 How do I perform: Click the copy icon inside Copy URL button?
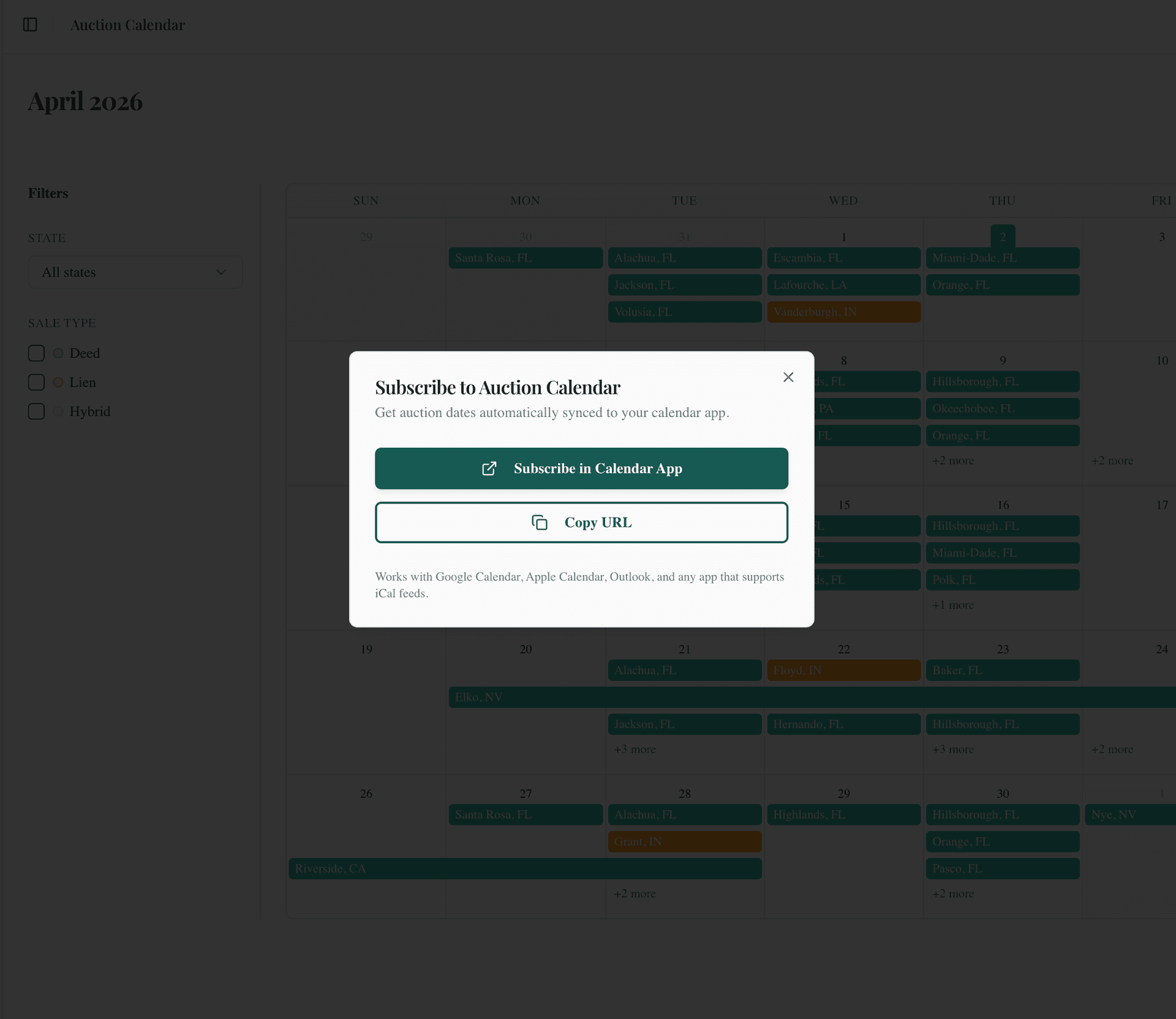[x=540, y=522]
